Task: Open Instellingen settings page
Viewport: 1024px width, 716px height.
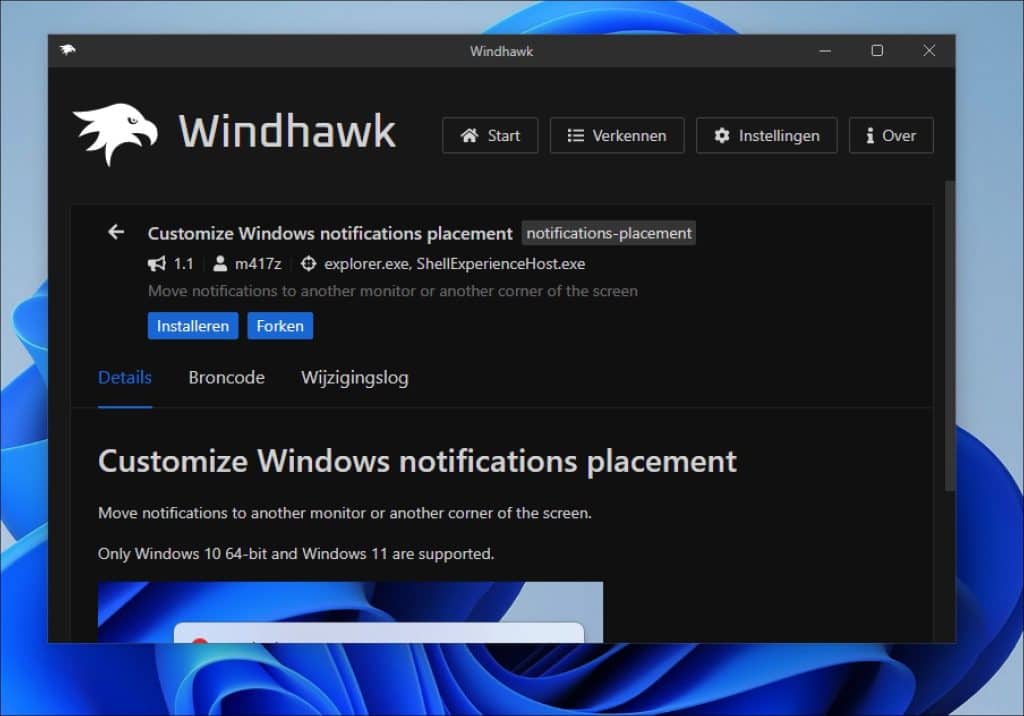Action: [x=766, y=135]
